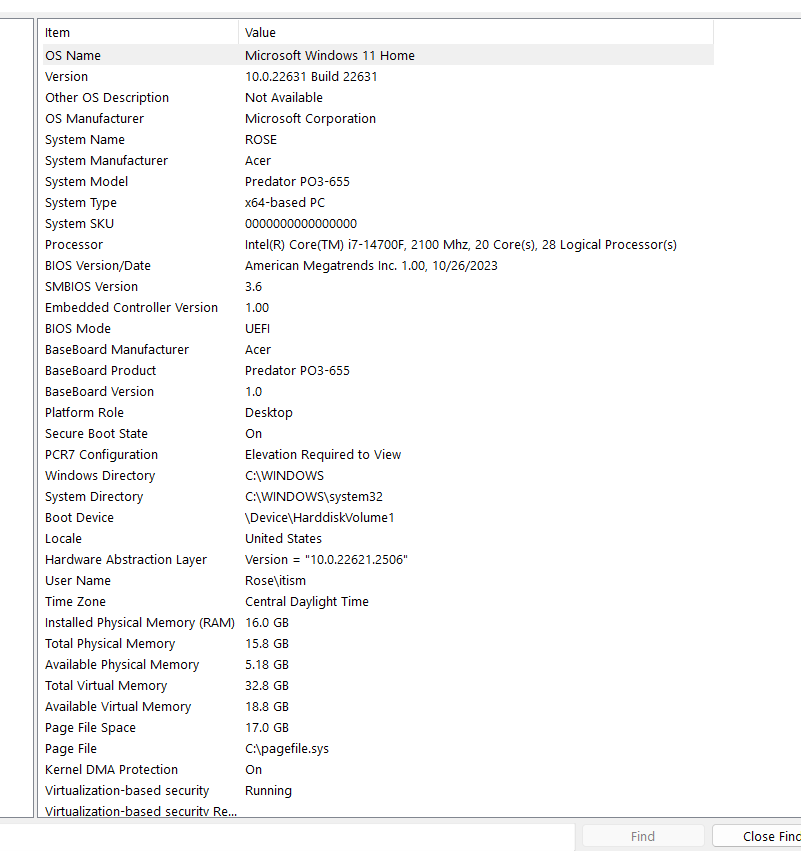Image resolution: width=801 pixels, height=851 pixels.
Task: Select Boot Device row
Action: 378,517
